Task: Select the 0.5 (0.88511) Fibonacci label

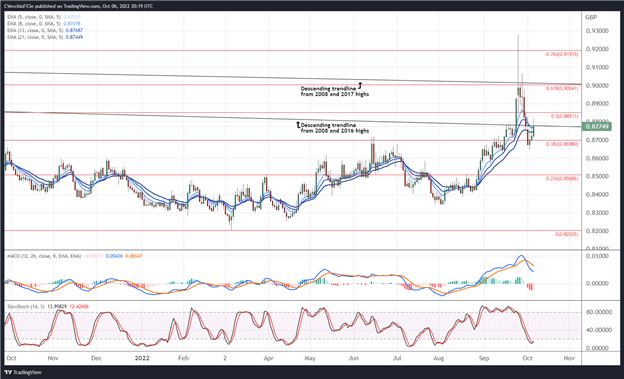Action: coord(565,116)
